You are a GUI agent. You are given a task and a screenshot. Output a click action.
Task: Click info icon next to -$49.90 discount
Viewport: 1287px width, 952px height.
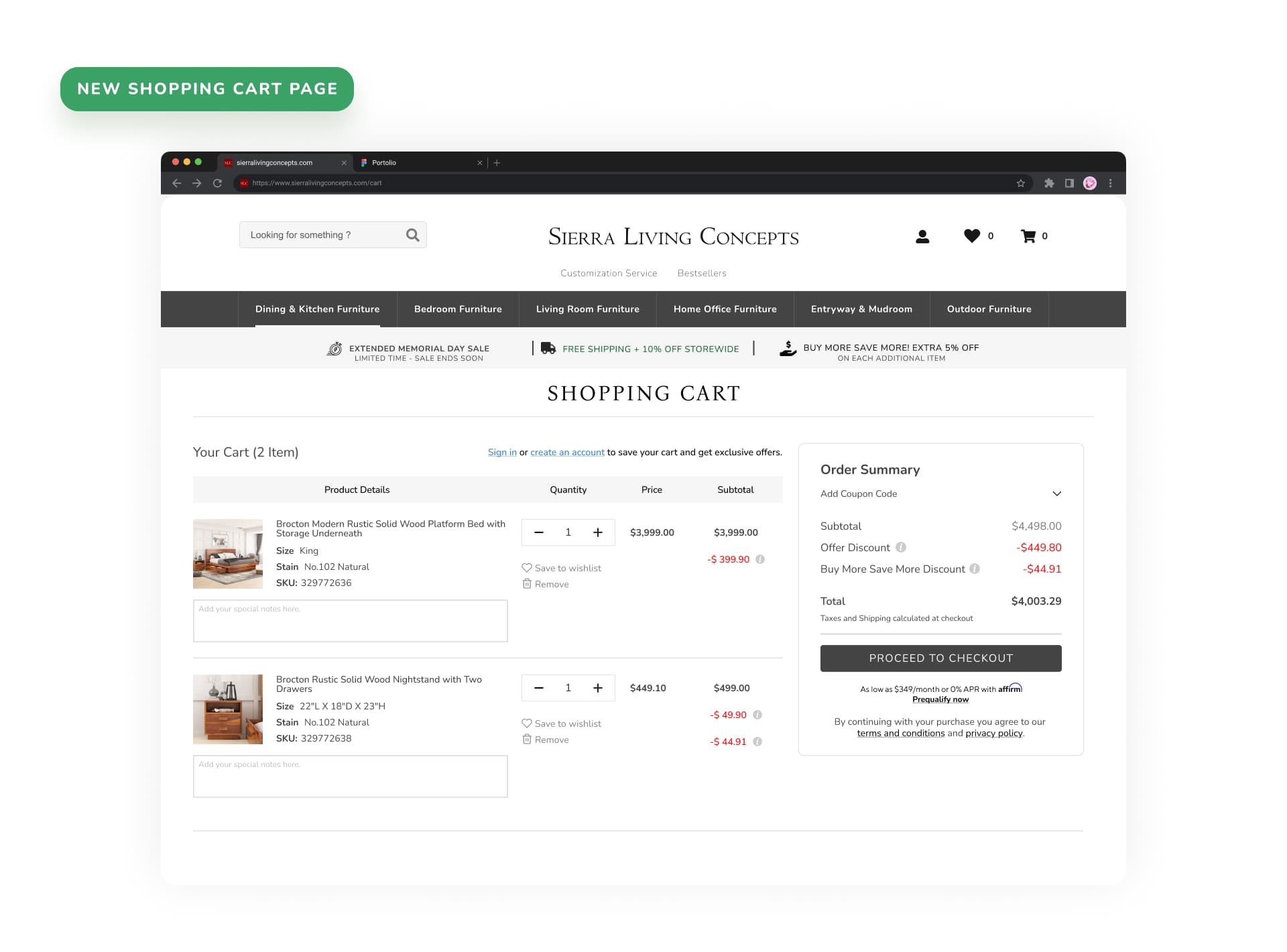click(757, 715)
